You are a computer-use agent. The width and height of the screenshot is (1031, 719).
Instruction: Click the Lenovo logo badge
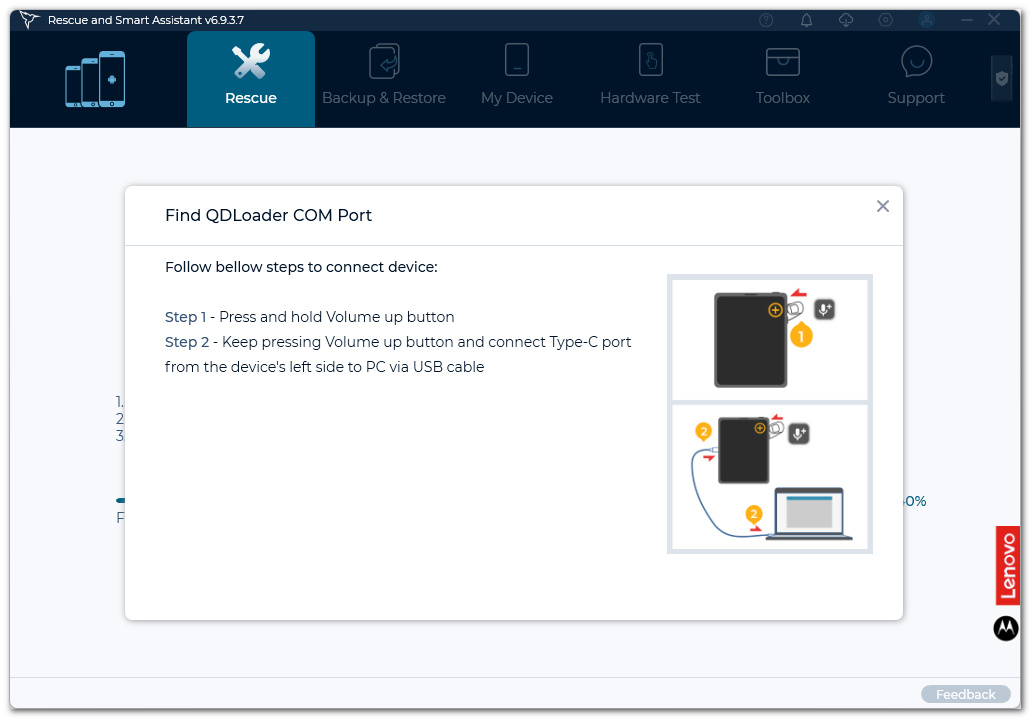pos(1007,566)
